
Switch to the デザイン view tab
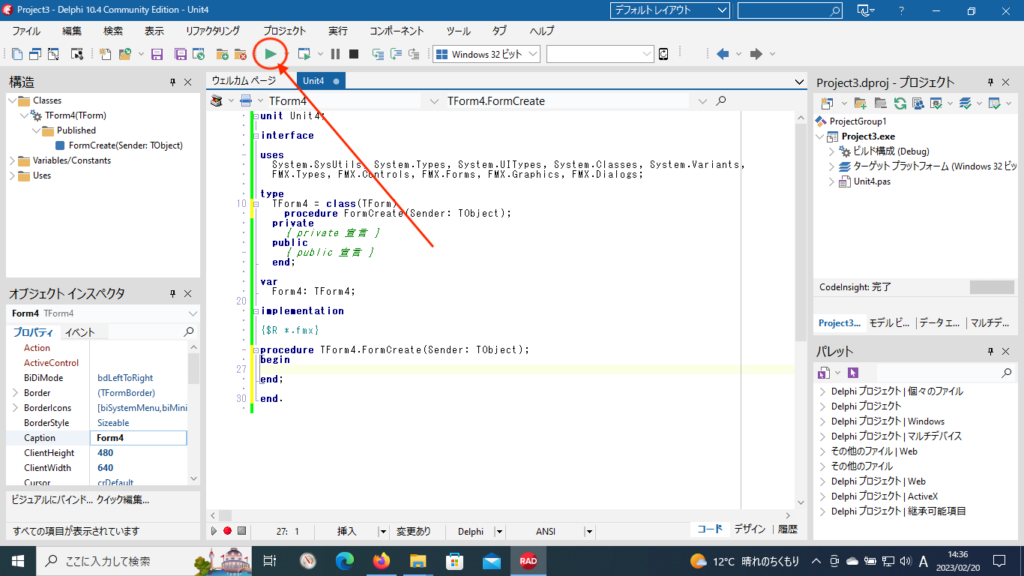pos(750,530)
